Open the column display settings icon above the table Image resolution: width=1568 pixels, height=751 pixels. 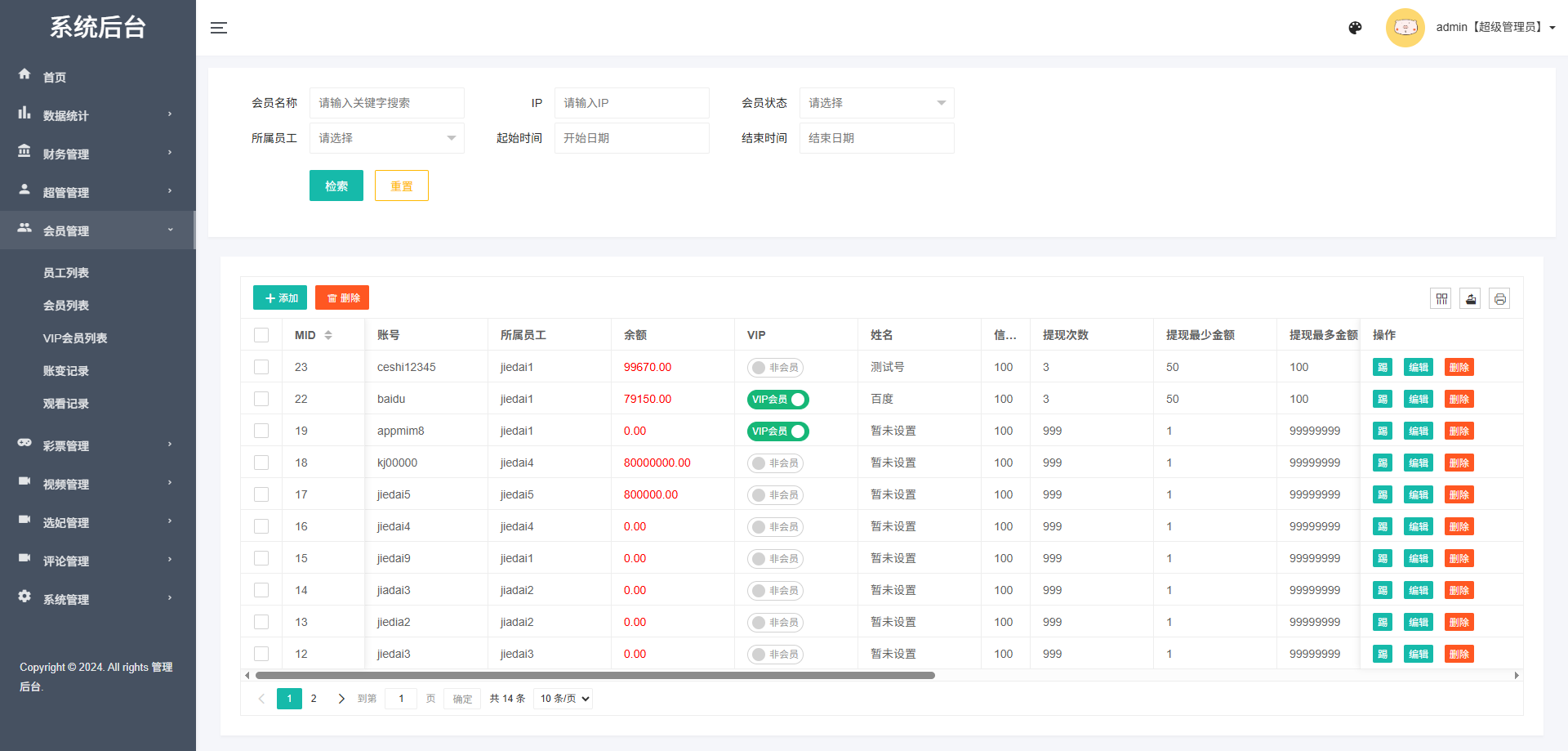click(x=1441, y=298)
